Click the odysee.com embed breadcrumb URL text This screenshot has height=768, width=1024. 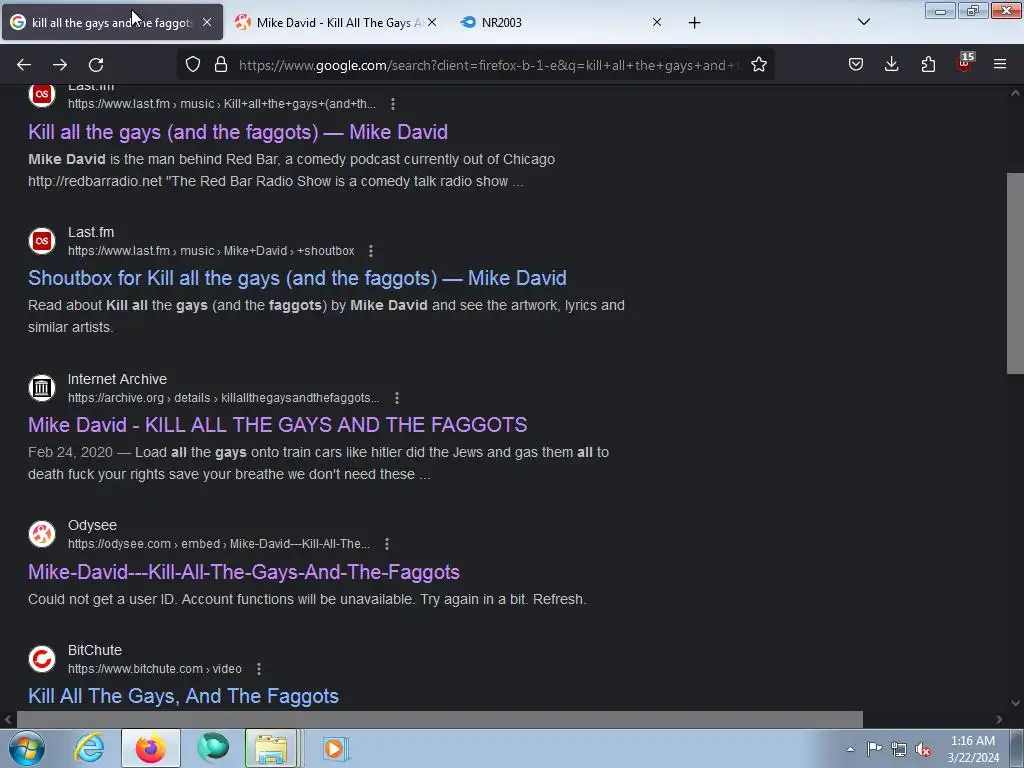219,544
